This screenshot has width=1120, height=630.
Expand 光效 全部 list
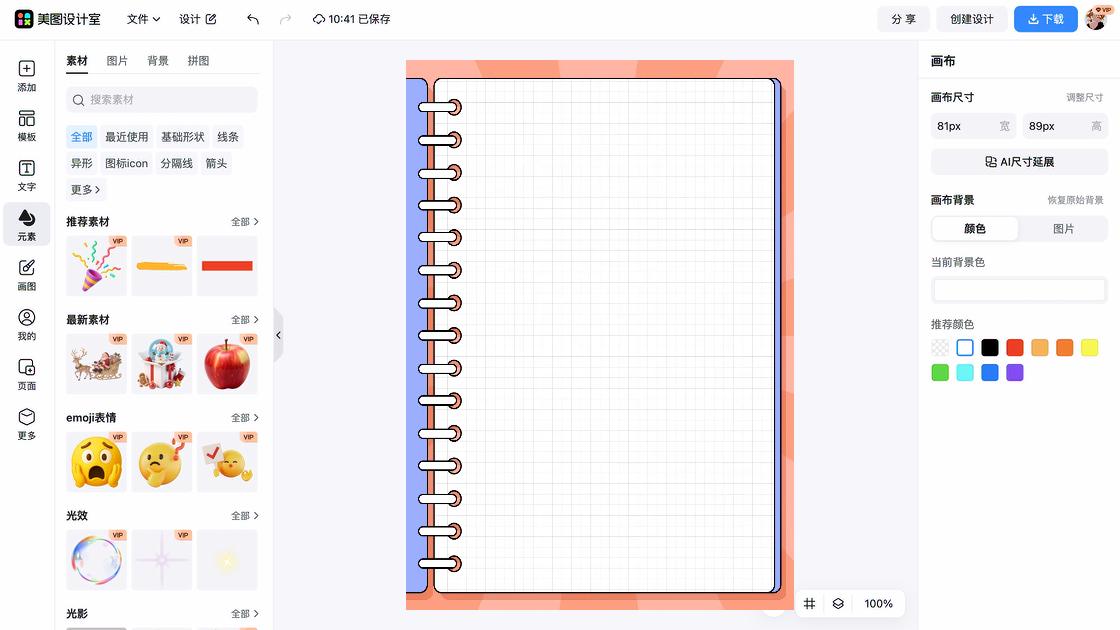(x=244, y=516)
